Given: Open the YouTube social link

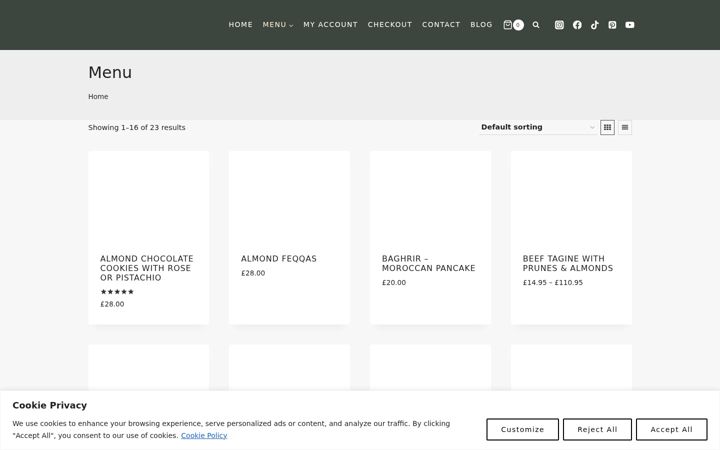Looking at the screenshot, I should tap(630, 25).
